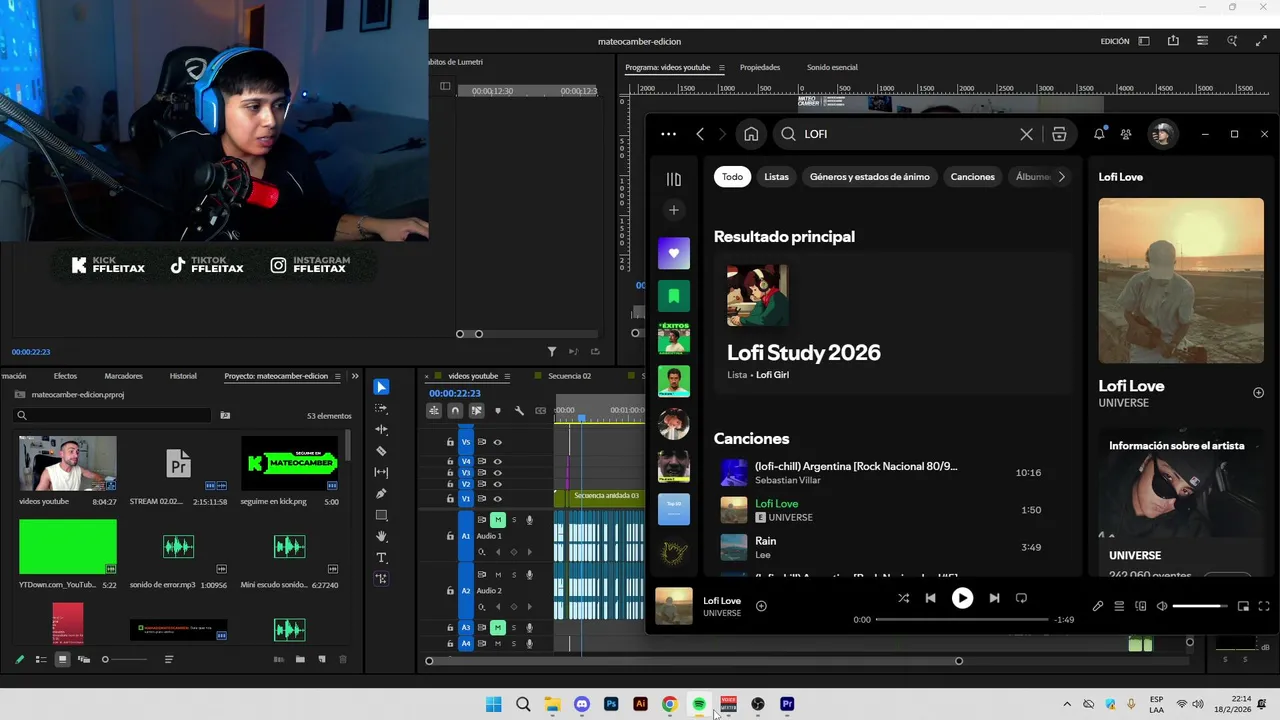Image resolution: width=1280 pixels, height=720 pixels.
Task: Toggle visibility eye of track V5
Action: (497, 442)
